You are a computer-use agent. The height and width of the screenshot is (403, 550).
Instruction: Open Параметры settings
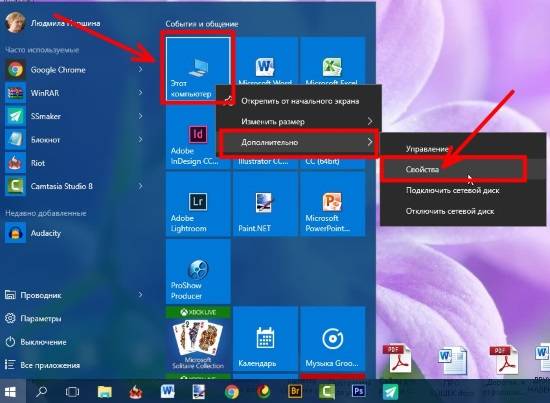click(x=41, y=318)
